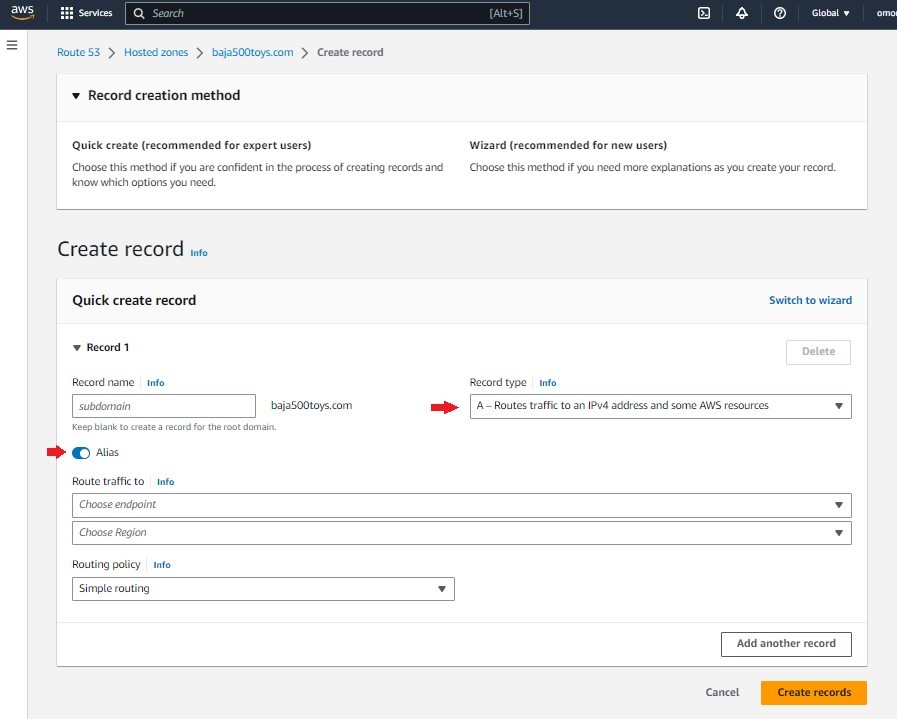The image size is (897, 719).
Task: Click the Create records button
Action: click(x=813, y=692)
